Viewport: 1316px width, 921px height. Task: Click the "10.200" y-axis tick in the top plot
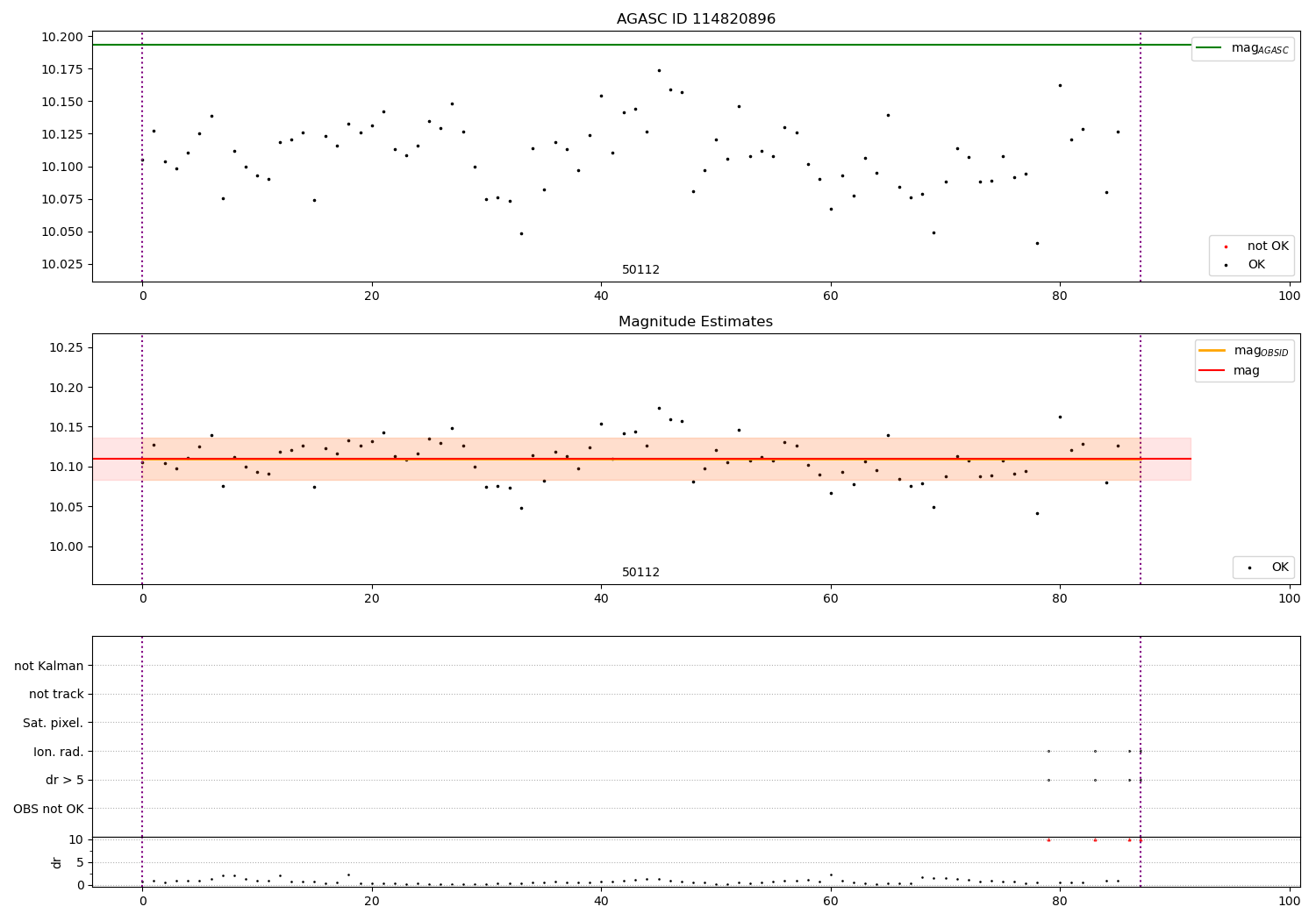coord(61,37)
